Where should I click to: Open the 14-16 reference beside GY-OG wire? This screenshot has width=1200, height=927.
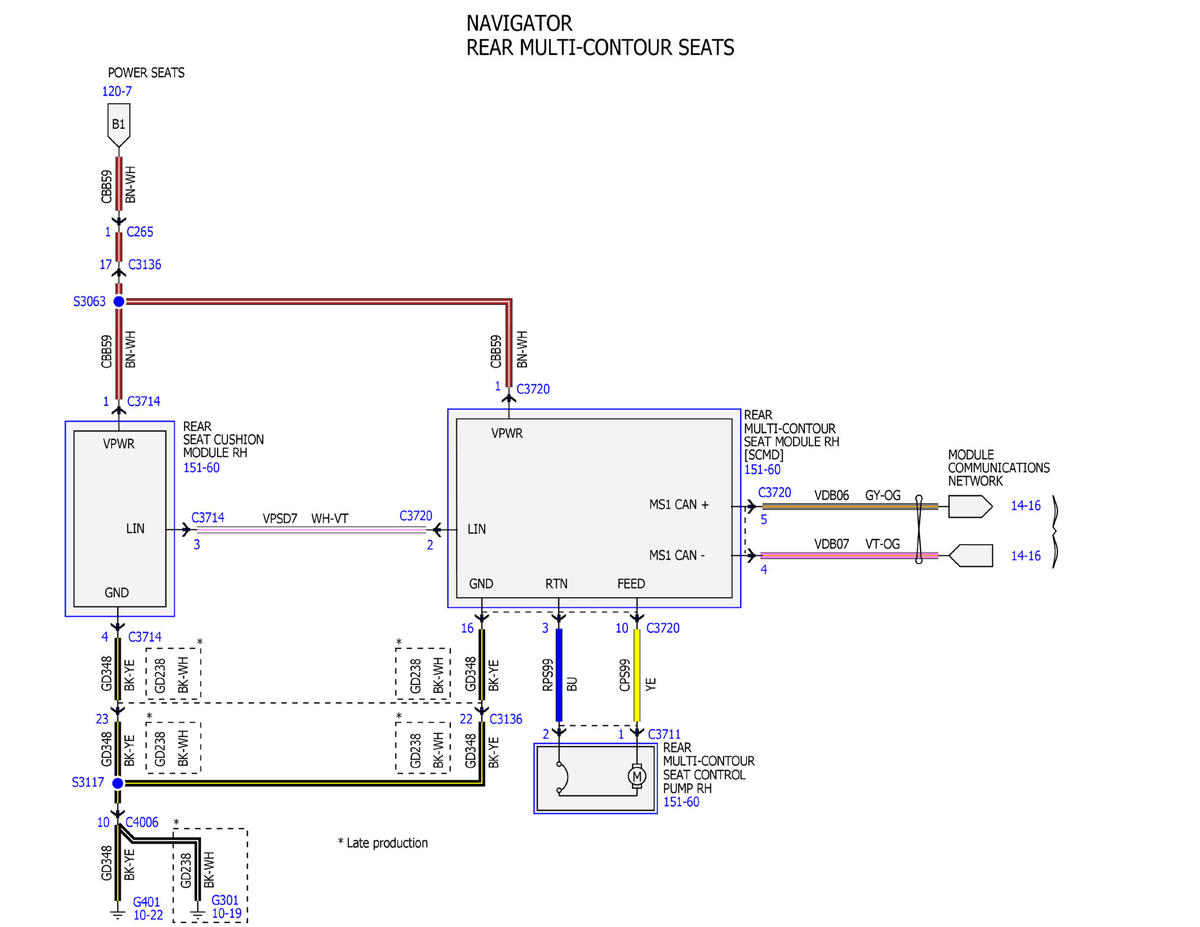[x=1026, y=506]
